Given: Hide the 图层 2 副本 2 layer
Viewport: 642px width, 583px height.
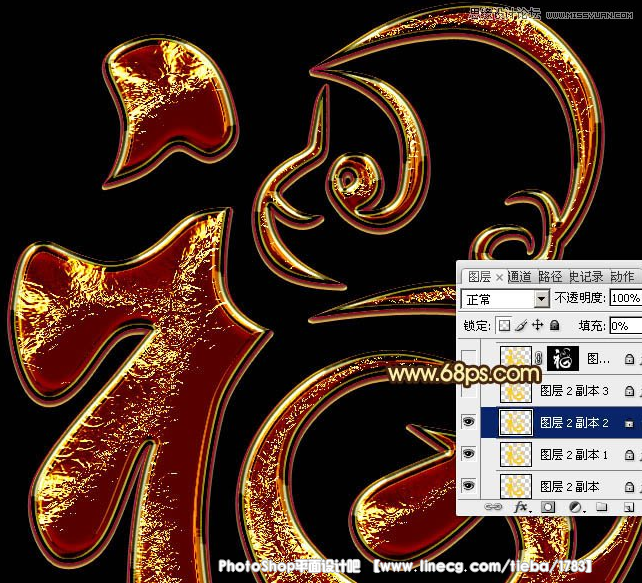Looking at the screenshot, I should (x=469, y=422).
